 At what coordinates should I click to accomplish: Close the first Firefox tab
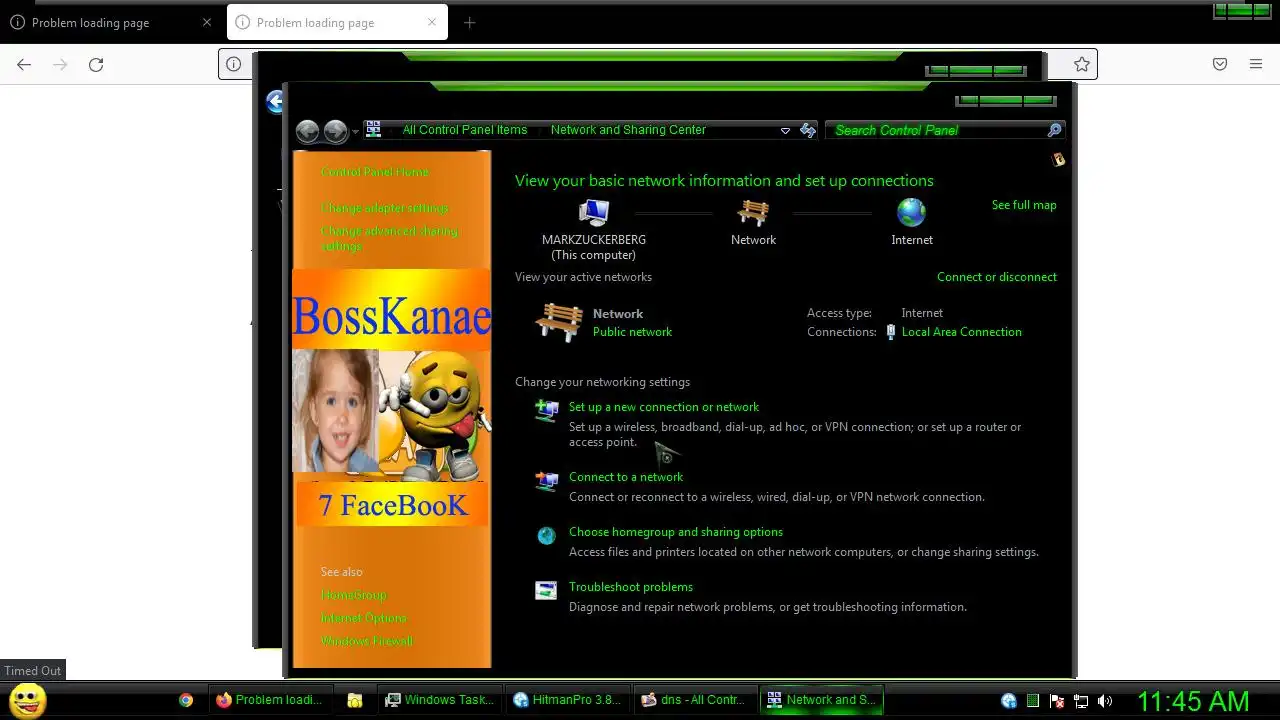pyautogui.click(x=207, y=22)
